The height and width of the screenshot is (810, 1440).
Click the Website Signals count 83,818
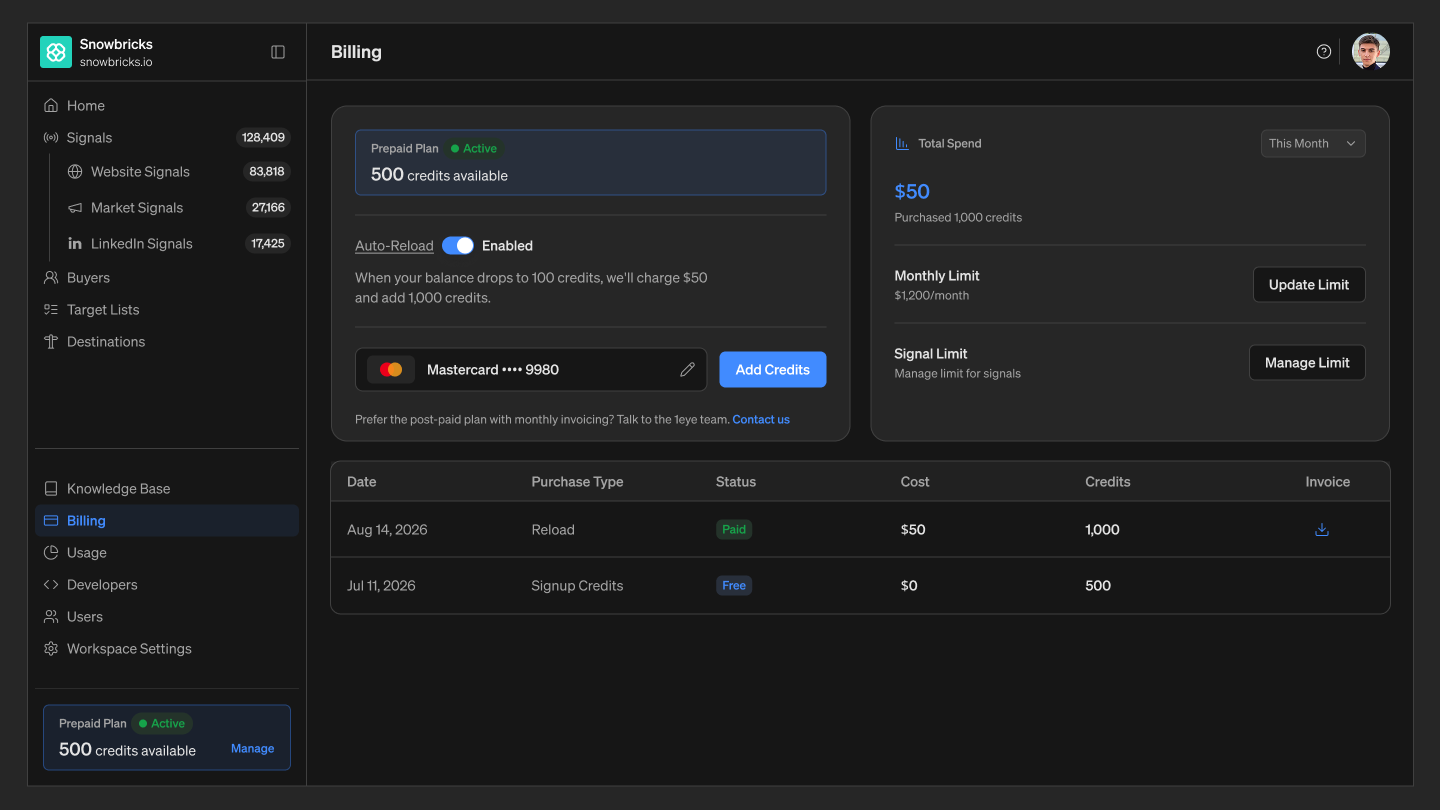click(267, 172)
